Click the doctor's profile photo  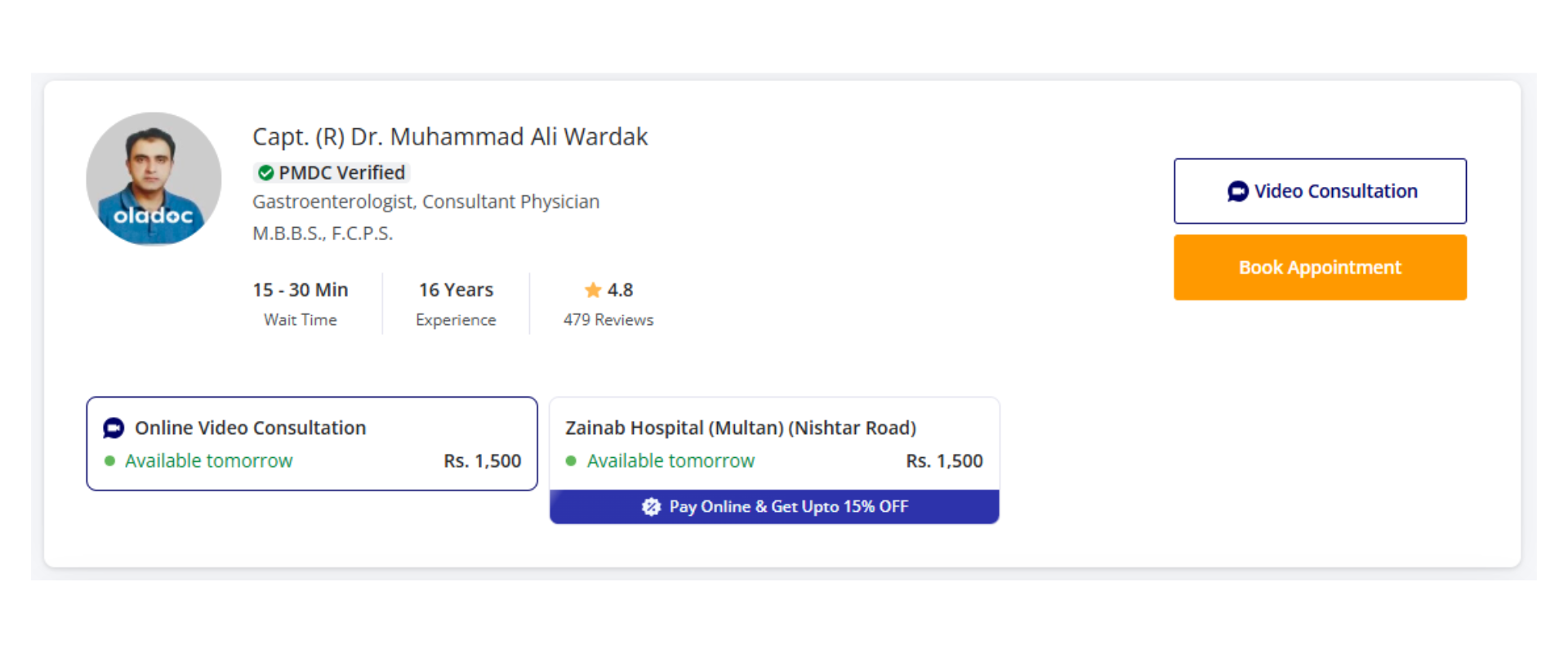[x=154, y=179]
